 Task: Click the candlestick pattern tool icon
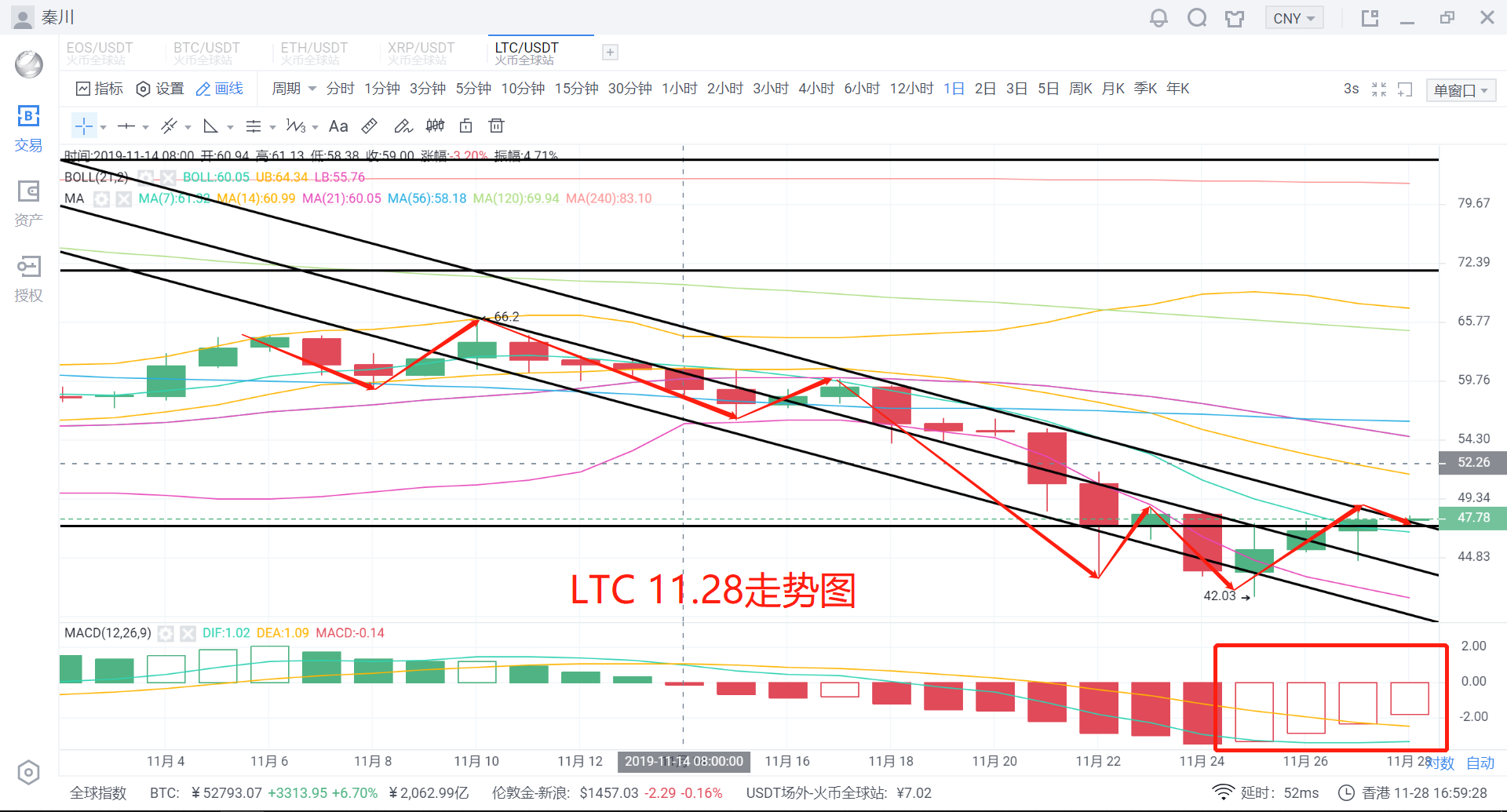[x=435, y=126]
